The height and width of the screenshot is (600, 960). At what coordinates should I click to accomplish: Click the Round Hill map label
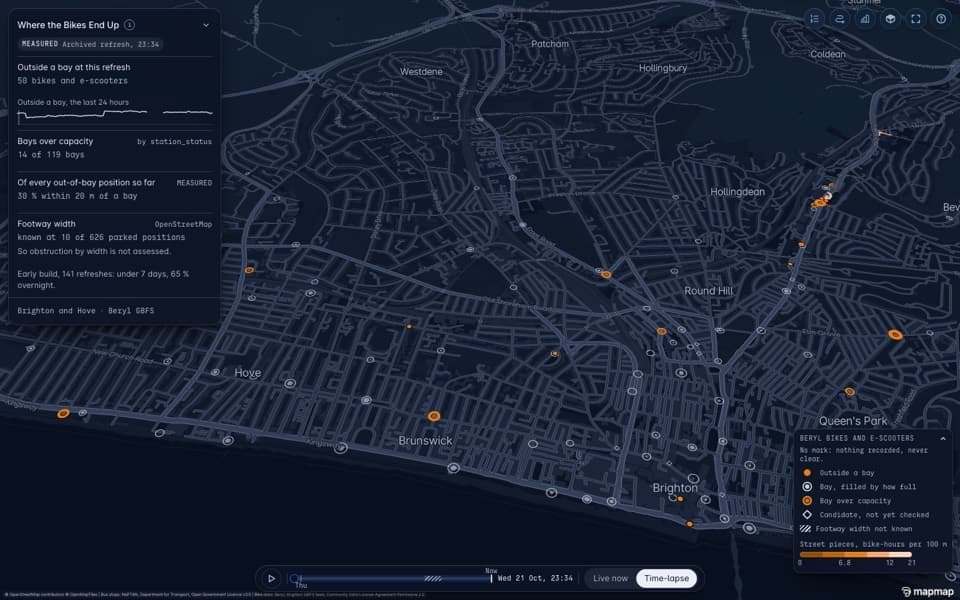(x=708, y=291)
